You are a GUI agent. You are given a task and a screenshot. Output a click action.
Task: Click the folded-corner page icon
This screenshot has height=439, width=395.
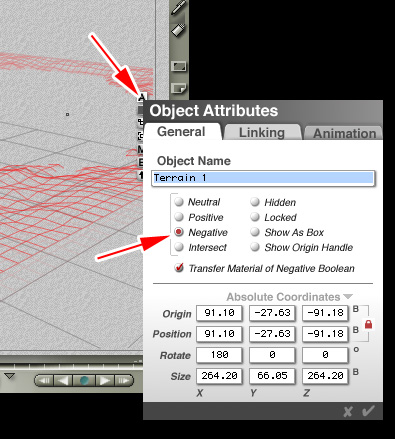coord(178,89)
